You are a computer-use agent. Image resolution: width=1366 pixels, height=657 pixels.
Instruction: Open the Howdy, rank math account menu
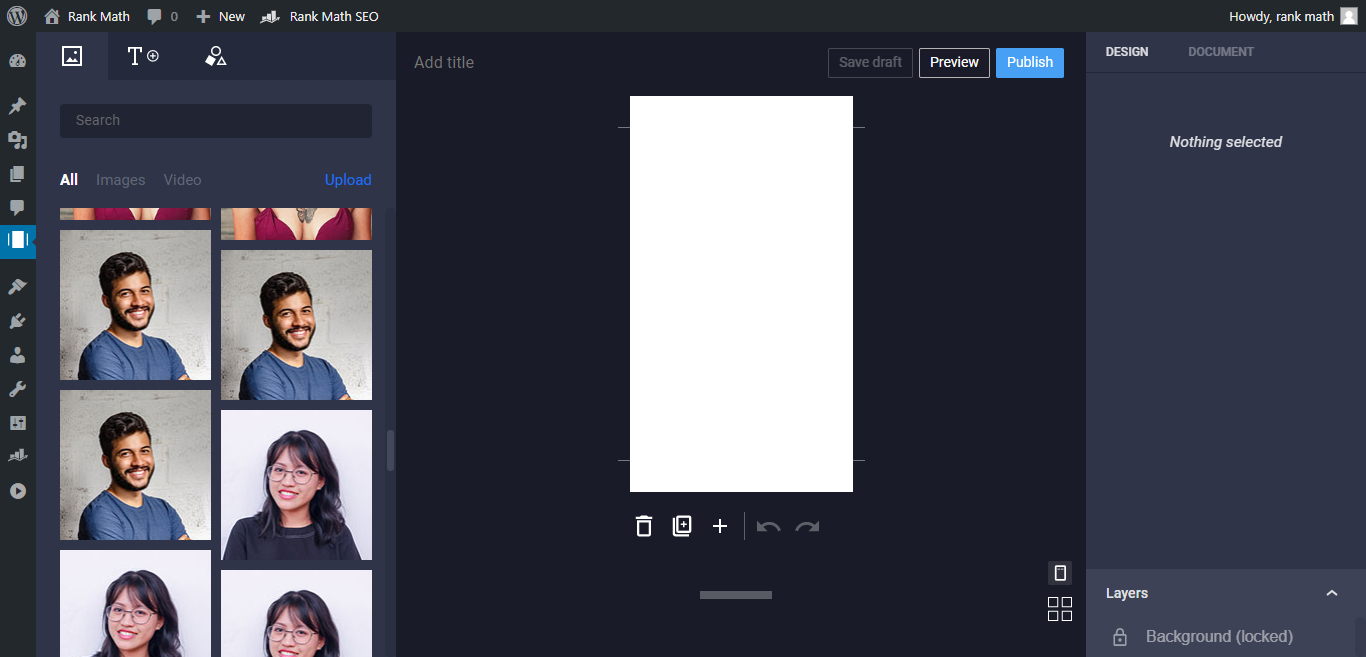pyautogui.click(x=1293, y=16)
